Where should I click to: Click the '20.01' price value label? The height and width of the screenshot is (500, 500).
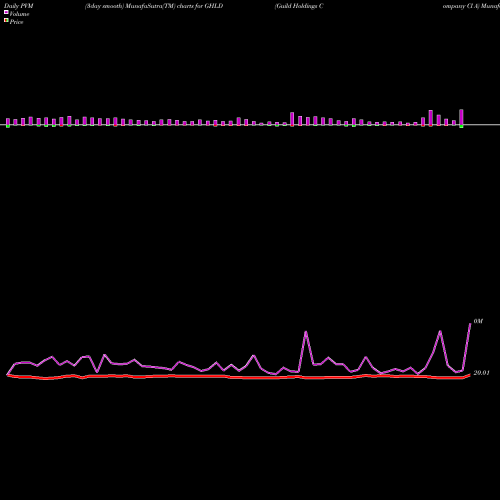point(481,373)
